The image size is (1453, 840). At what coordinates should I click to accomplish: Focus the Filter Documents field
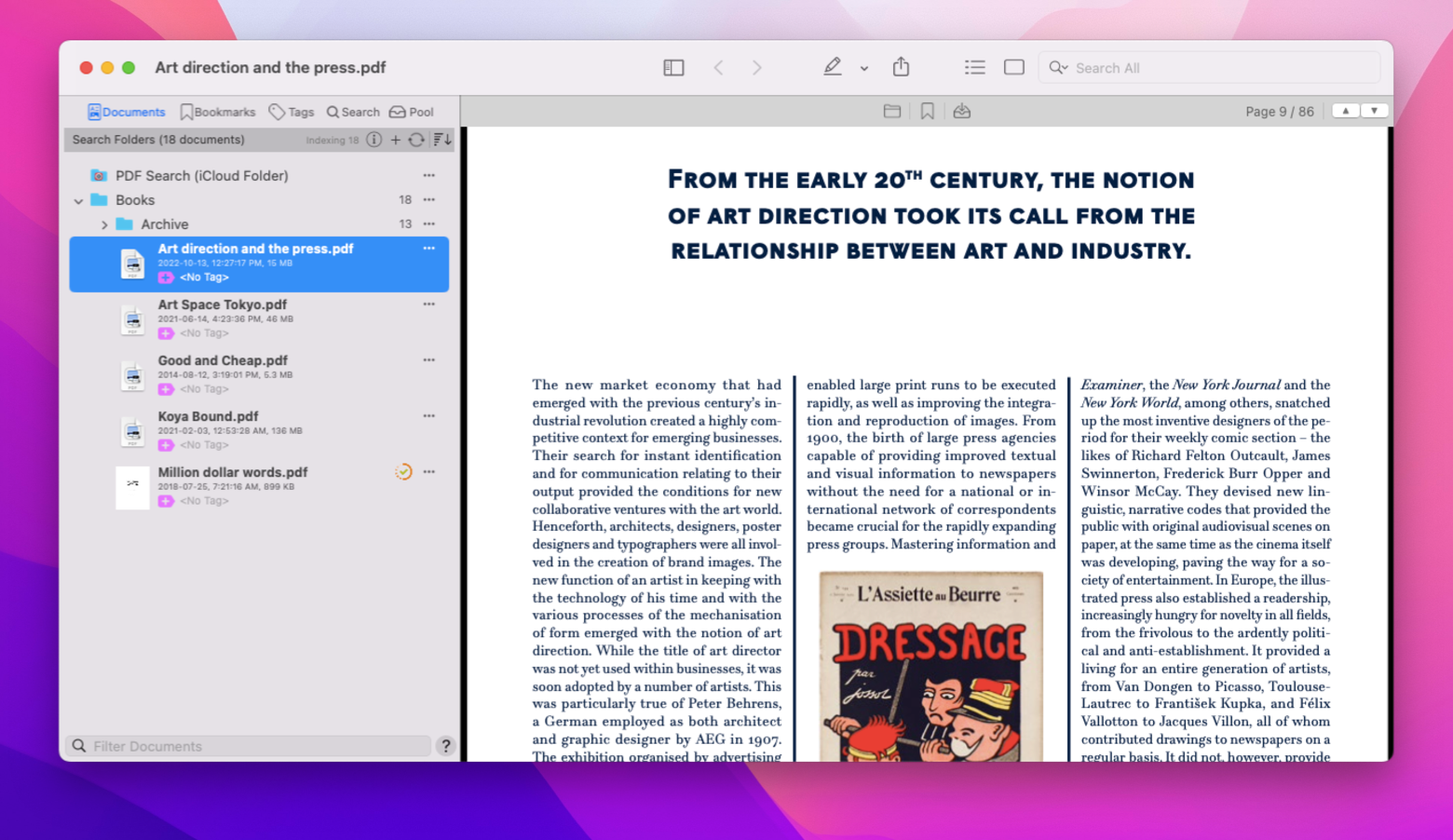click(x=249, y=746)
